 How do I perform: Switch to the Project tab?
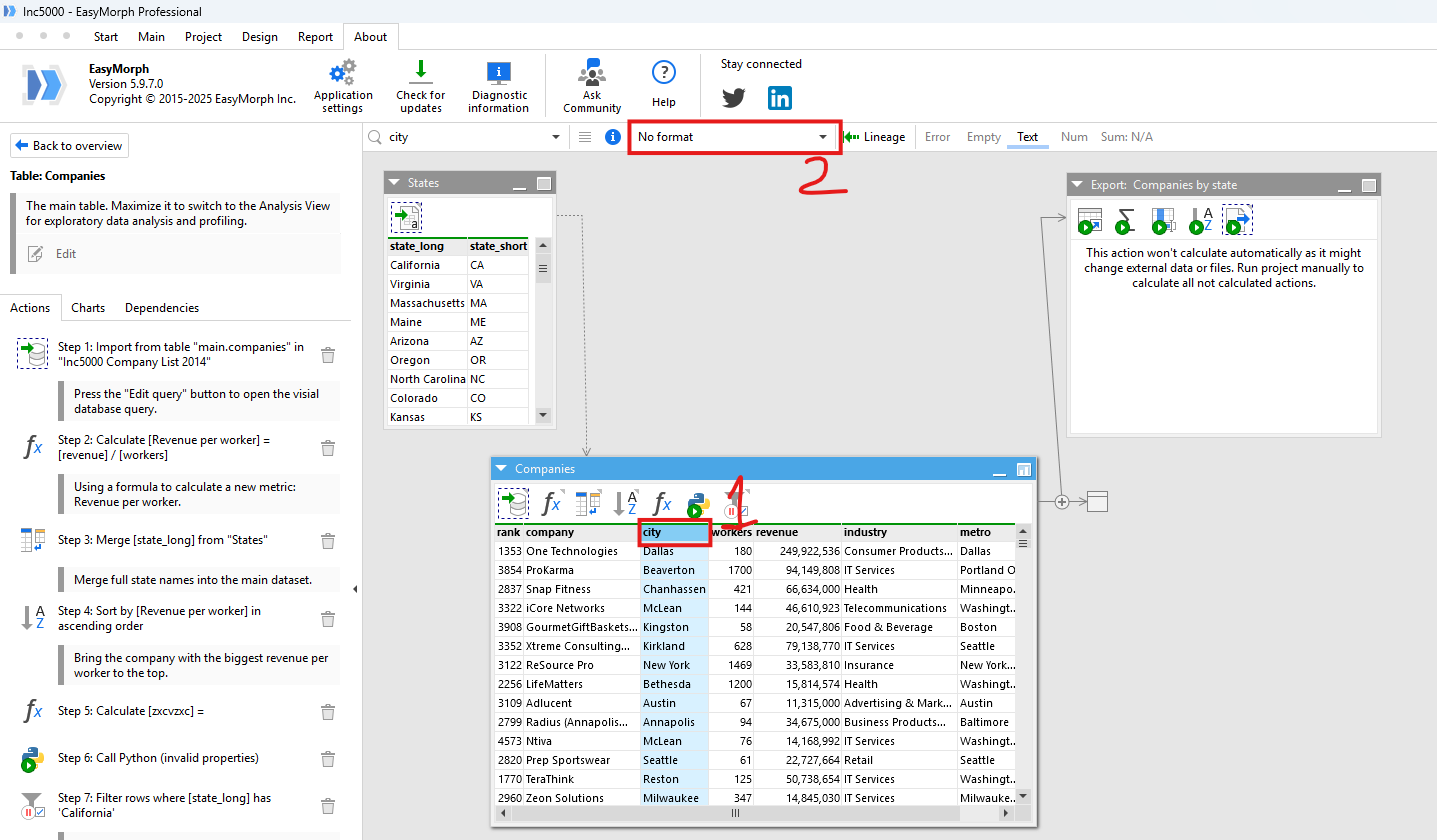click(x=204, y=37)
